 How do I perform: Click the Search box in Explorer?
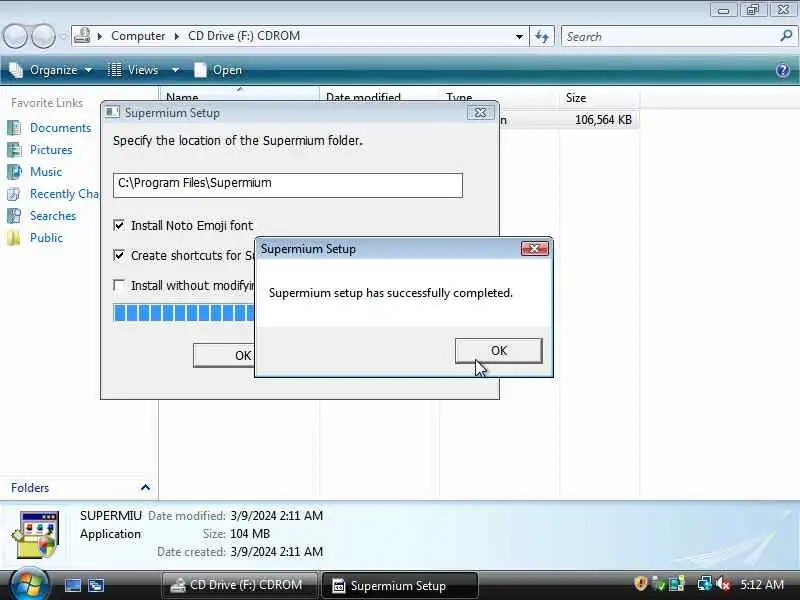pos(671,37)
